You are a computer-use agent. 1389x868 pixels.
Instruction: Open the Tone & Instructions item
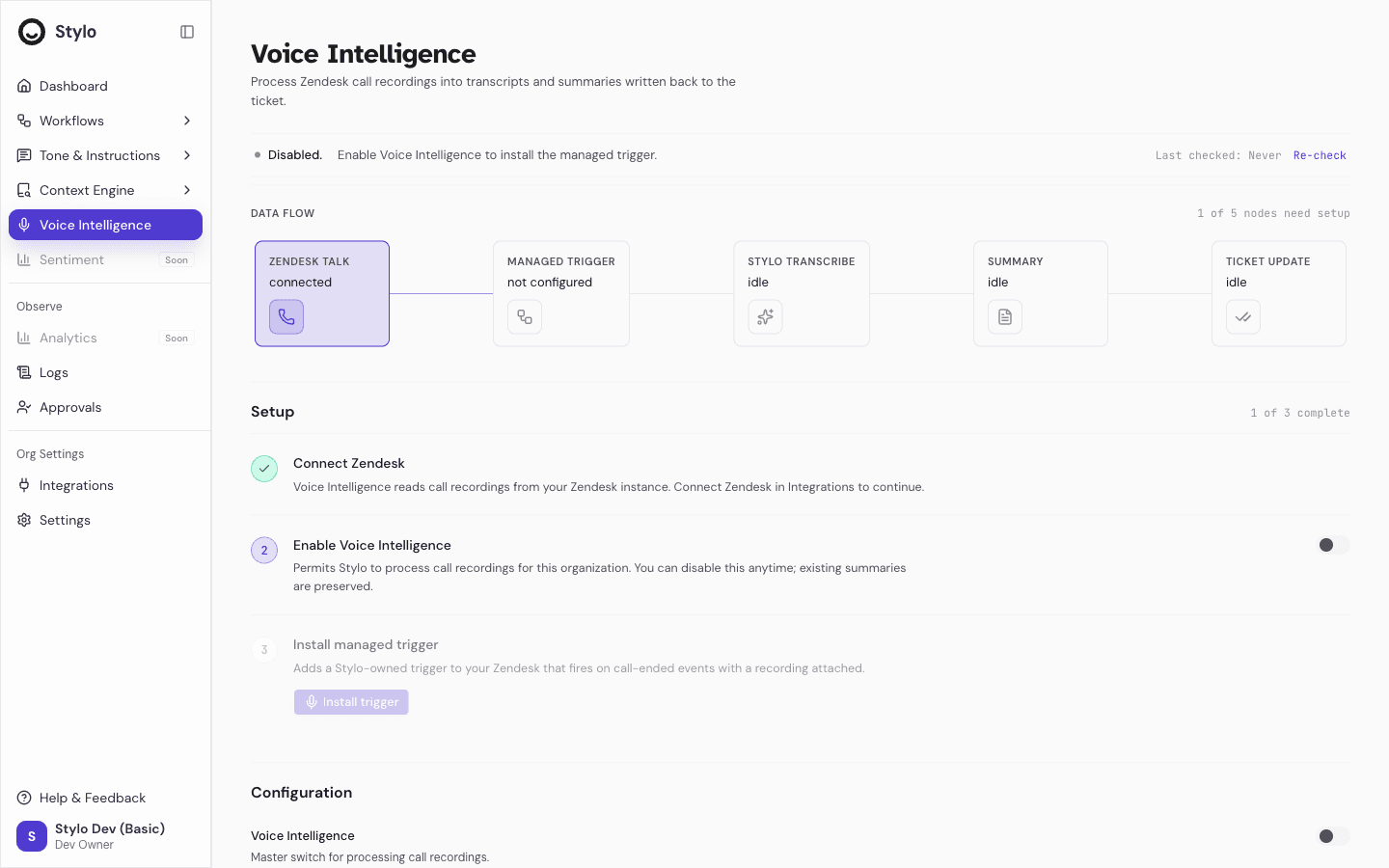pyautogui.click(x=105, y=155)
